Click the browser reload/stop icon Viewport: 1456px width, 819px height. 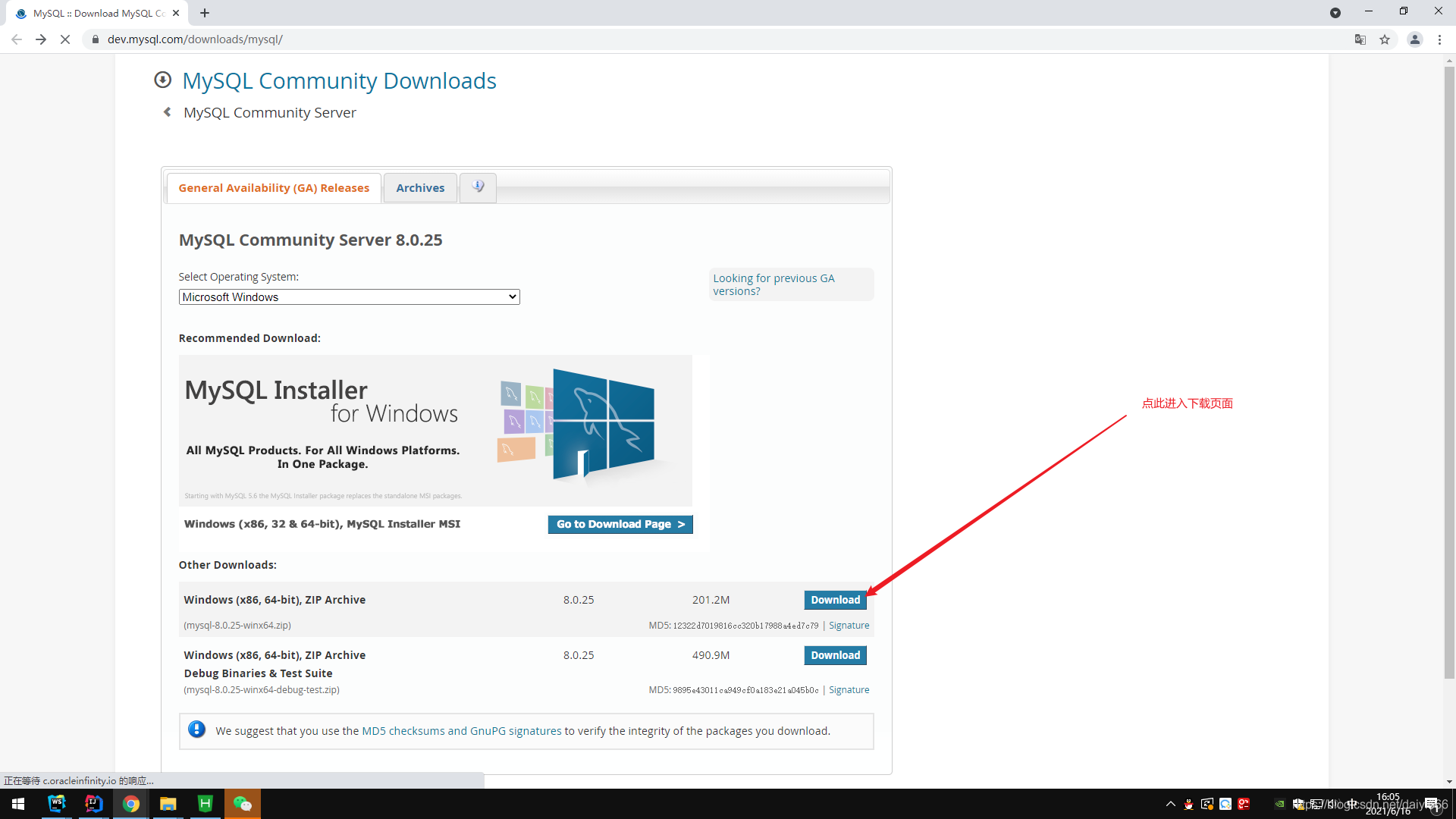point(63,39)
